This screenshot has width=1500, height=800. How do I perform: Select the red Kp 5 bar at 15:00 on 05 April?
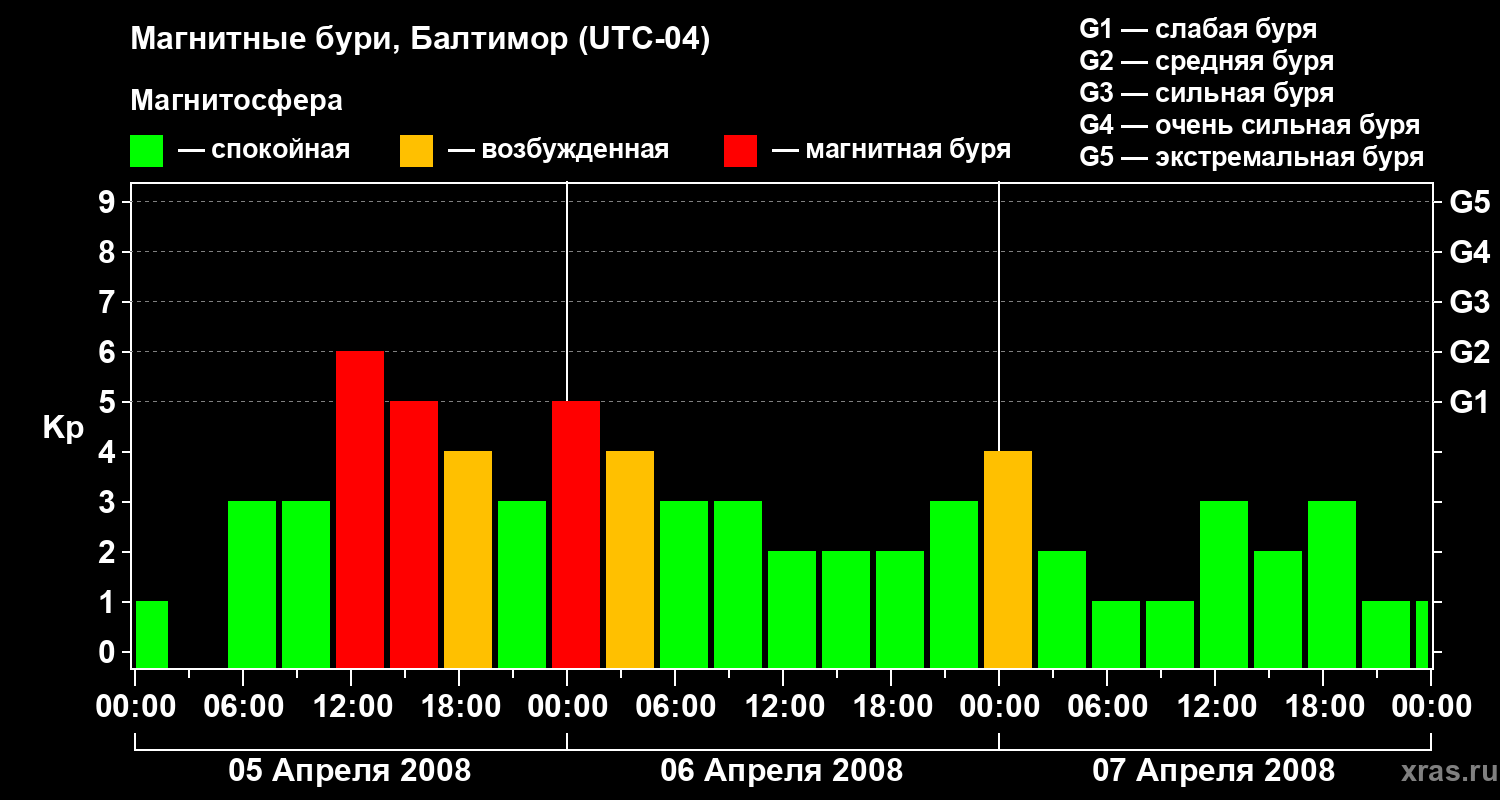point(414,535)
